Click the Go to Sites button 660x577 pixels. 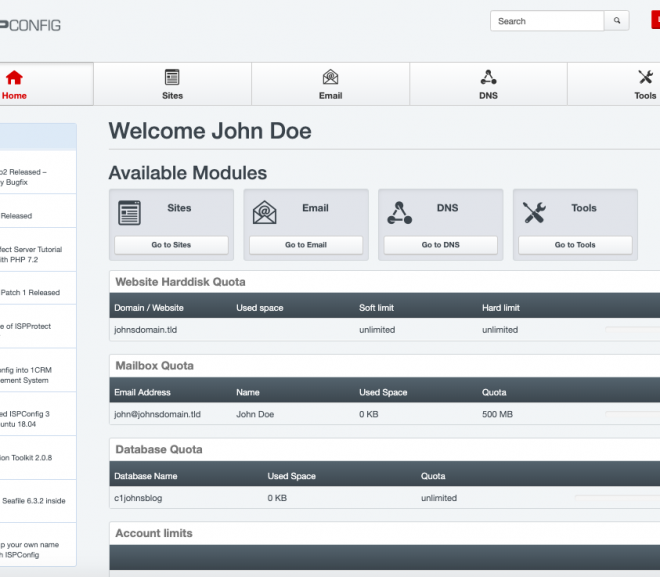(x=171, y=245)
